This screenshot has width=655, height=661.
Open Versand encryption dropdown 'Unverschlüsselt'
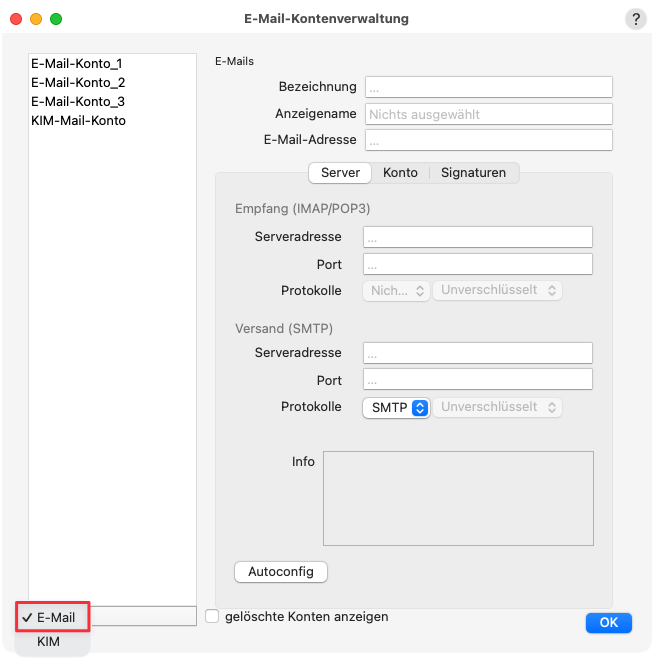(x=497, y=408)
